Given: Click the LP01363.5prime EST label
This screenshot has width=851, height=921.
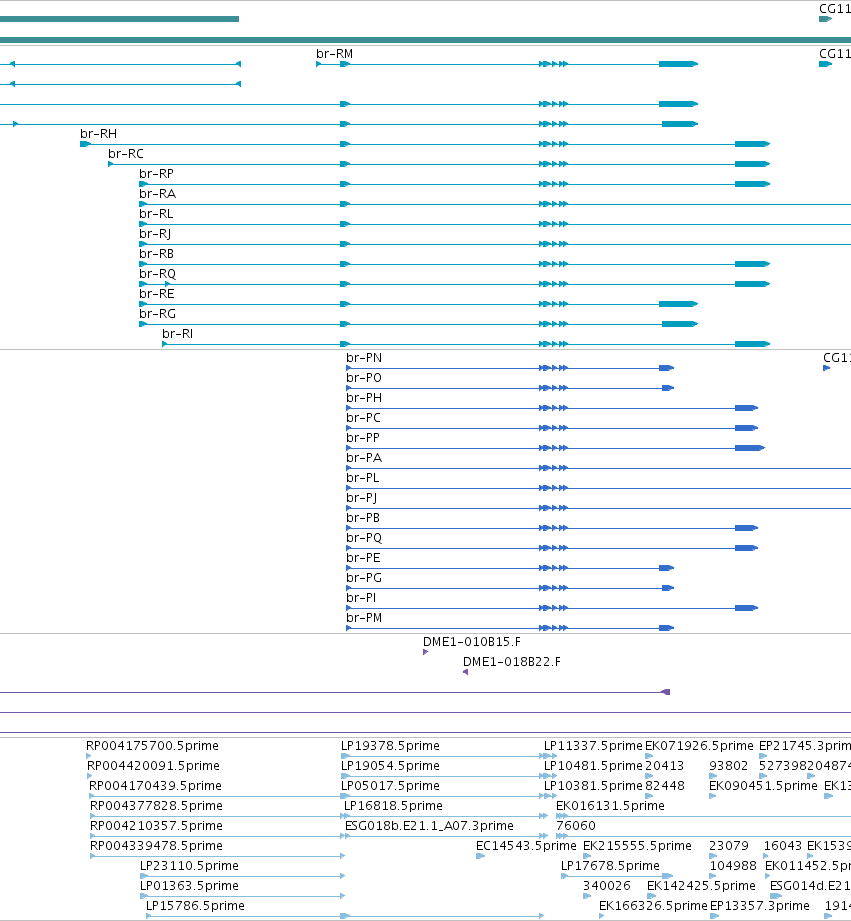Looking at the screenshot, I should (189, 886).
